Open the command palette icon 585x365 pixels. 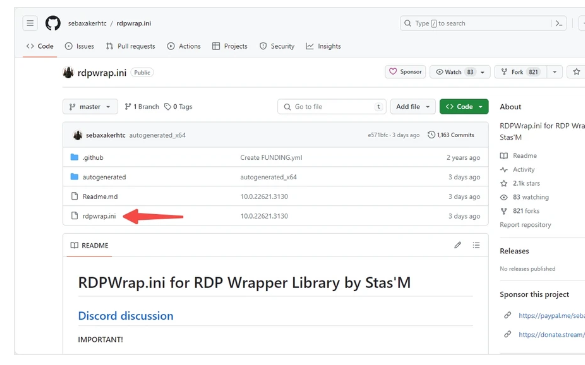[559, 24]
